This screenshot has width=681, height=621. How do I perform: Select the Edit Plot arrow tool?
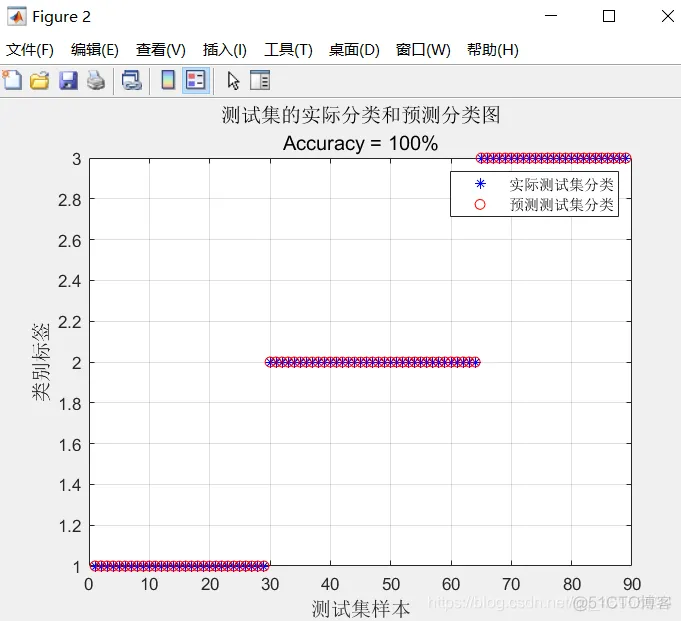click(x=233, y=81)
